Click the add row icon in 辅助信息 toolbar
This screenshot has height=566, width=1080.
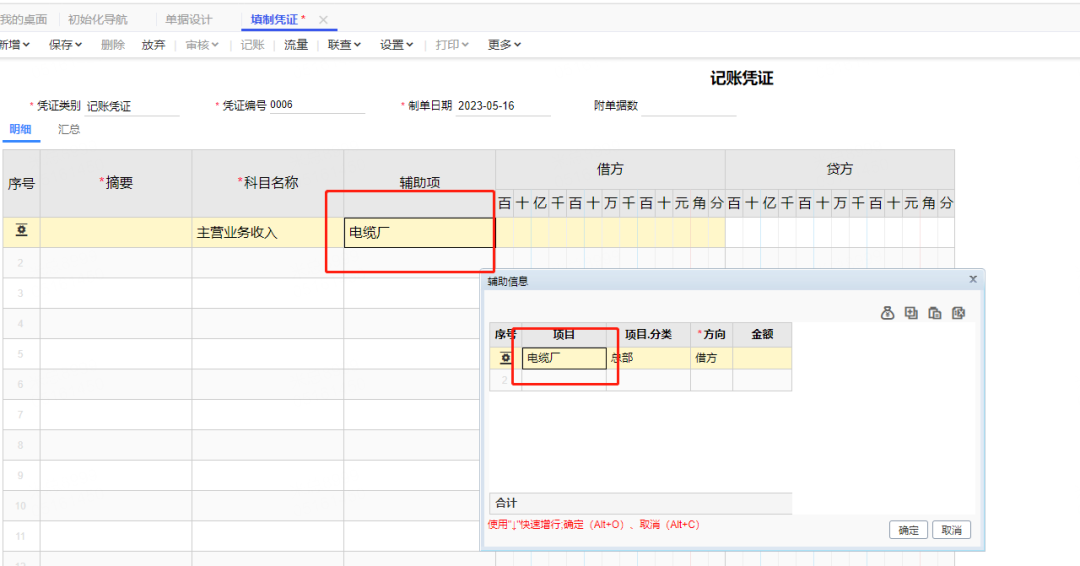[911, 313]
